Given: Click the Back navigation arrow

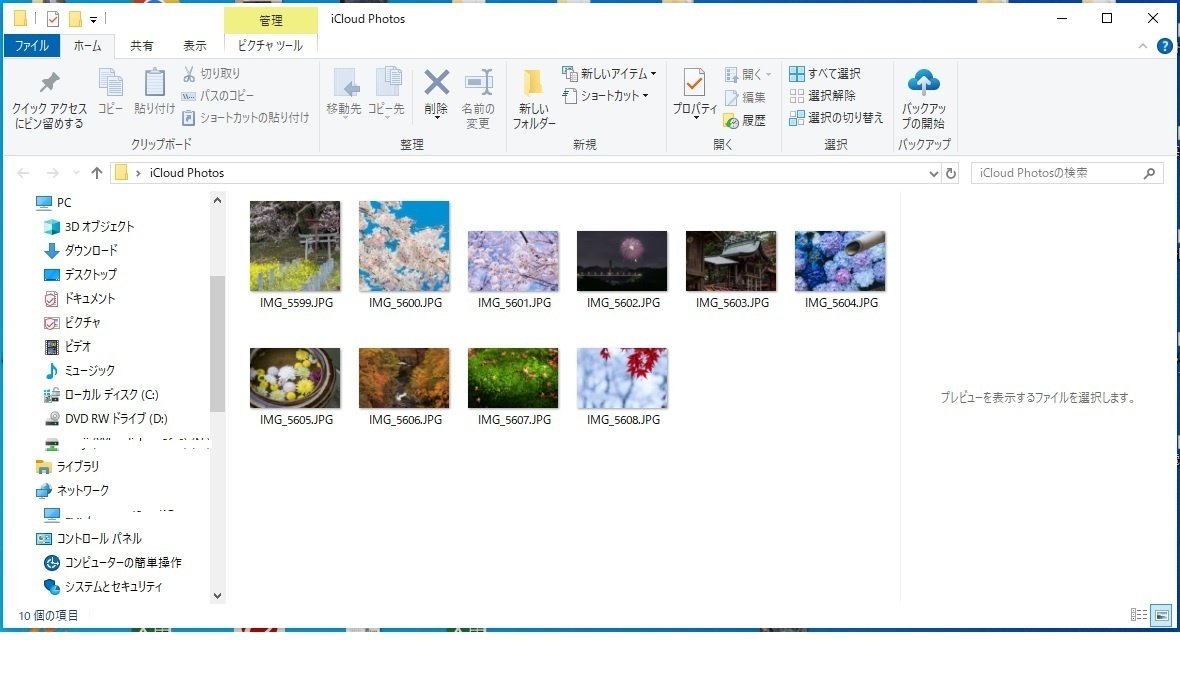Looking at the screenshot, I should tap(23, 173).
